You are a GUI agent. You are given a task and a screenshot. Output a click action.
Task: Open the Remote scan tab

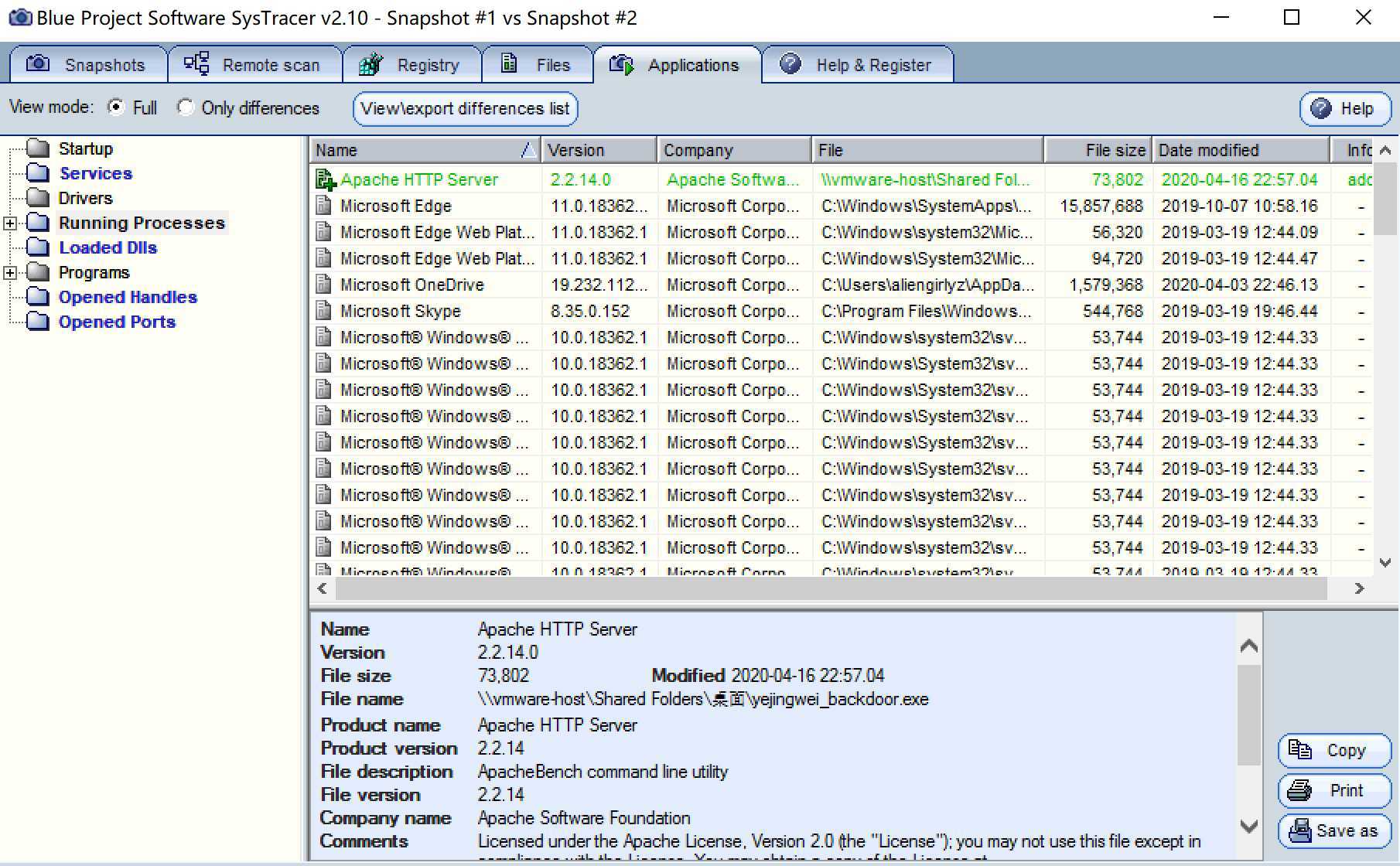click(x=254, y=64)
